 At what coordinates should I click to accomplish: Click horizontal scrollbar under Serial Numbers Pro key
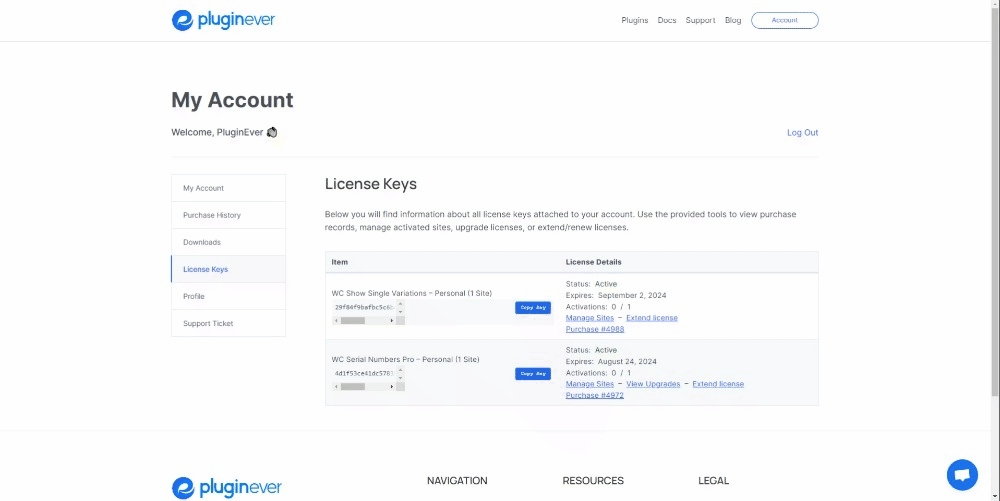pyautogui.click(x=364, y=386)
